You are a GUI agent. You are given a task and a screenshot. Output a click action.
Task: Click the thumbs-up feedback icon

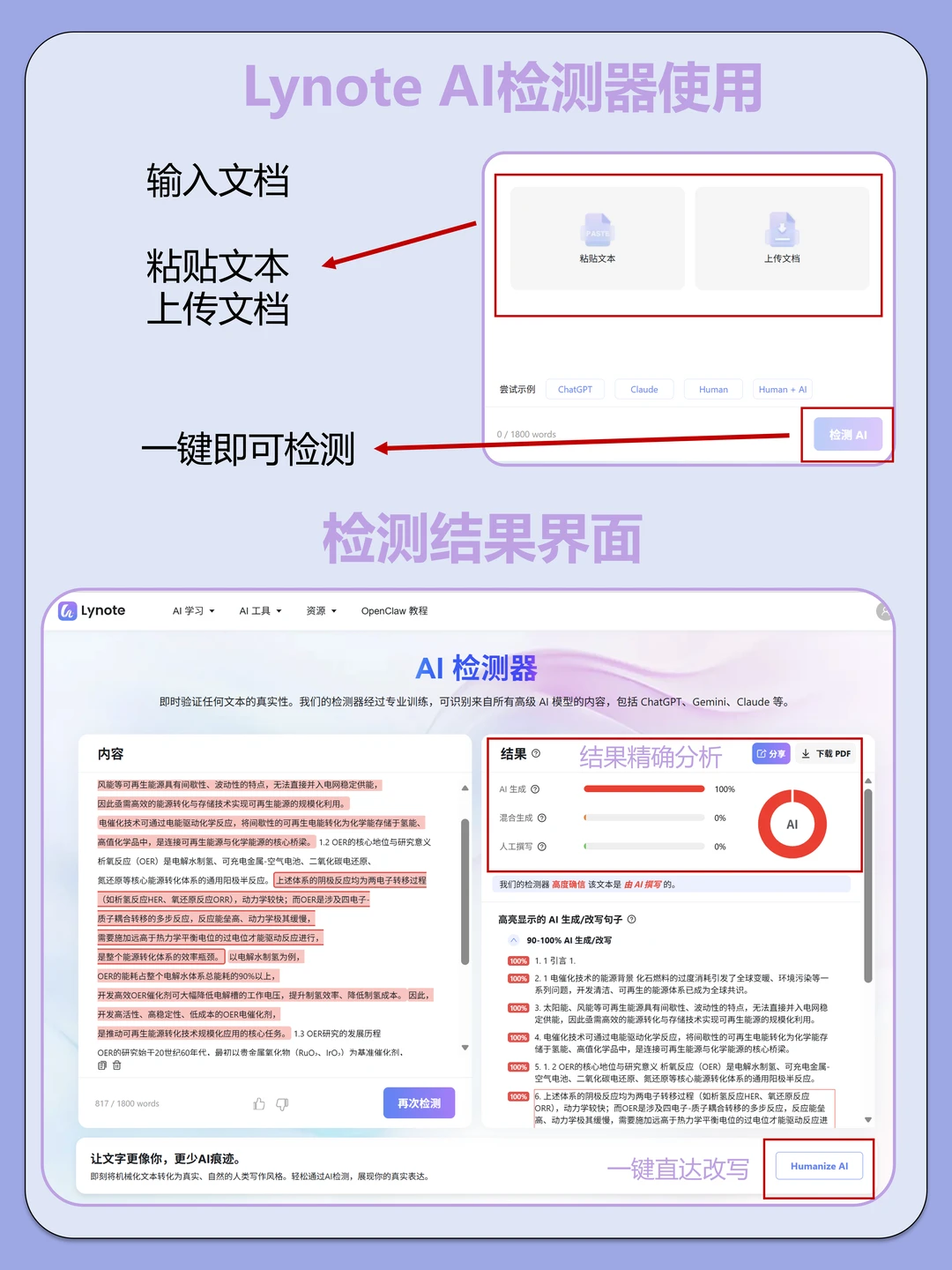259,1104
